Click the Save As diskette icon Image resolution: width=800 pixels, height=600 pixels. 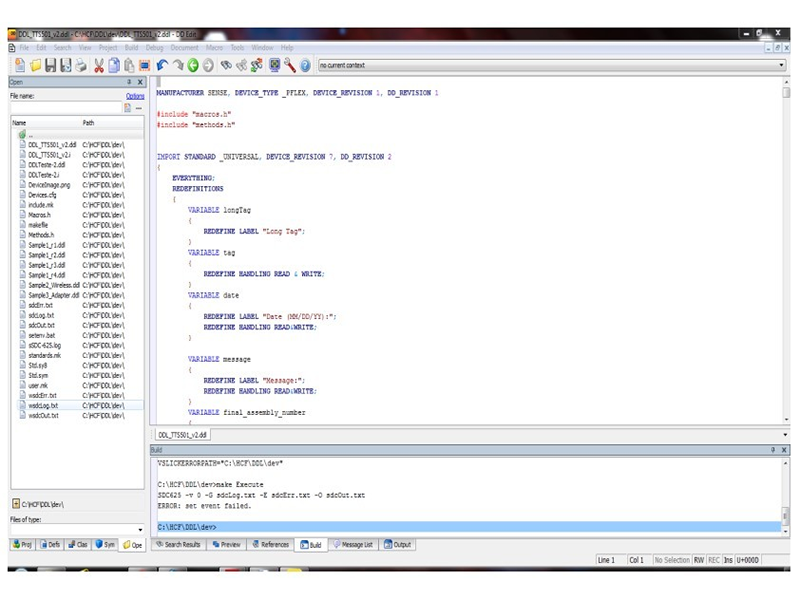click(x=65, y=65)
